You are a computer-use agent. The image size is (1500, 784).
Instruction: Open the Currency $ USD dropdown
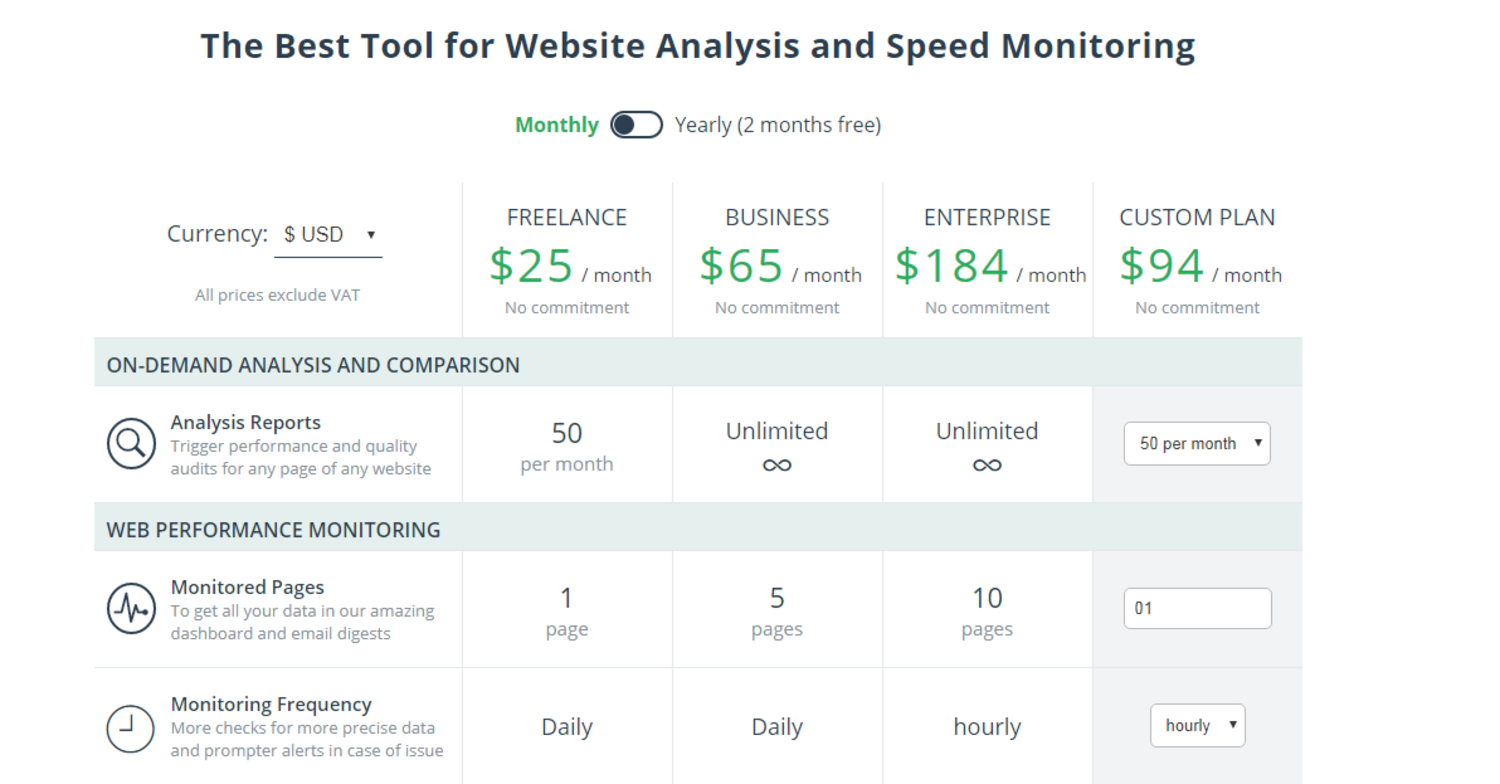[x=328, y=235]
